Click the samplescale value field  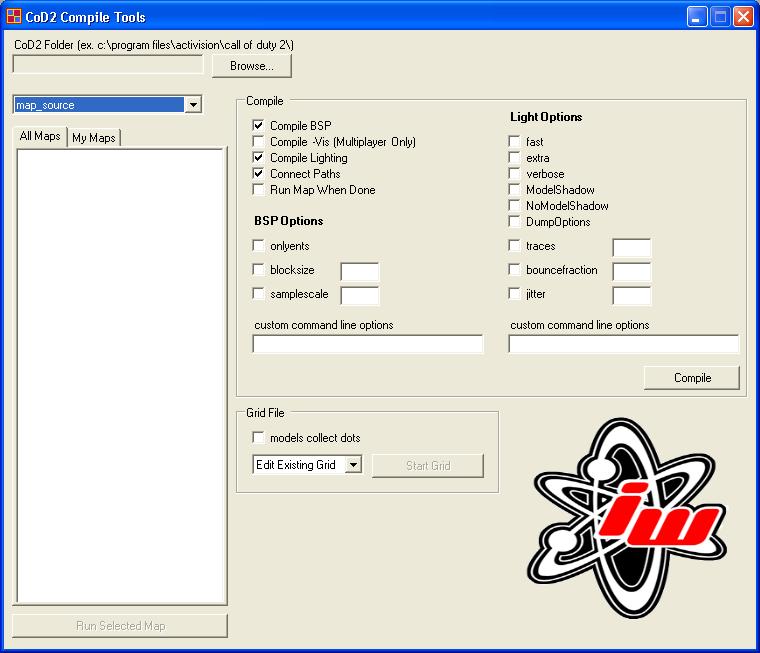(x=360, y=295)
